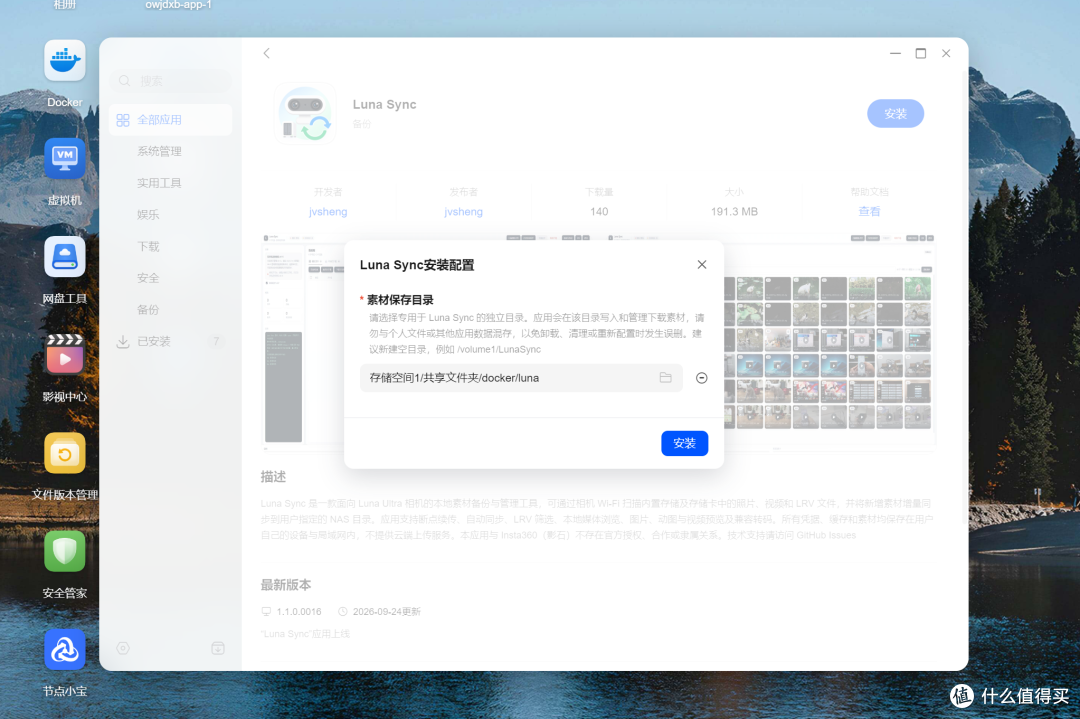Open the developer jvsheng link
1080x719 pixels.
[328, 211]
